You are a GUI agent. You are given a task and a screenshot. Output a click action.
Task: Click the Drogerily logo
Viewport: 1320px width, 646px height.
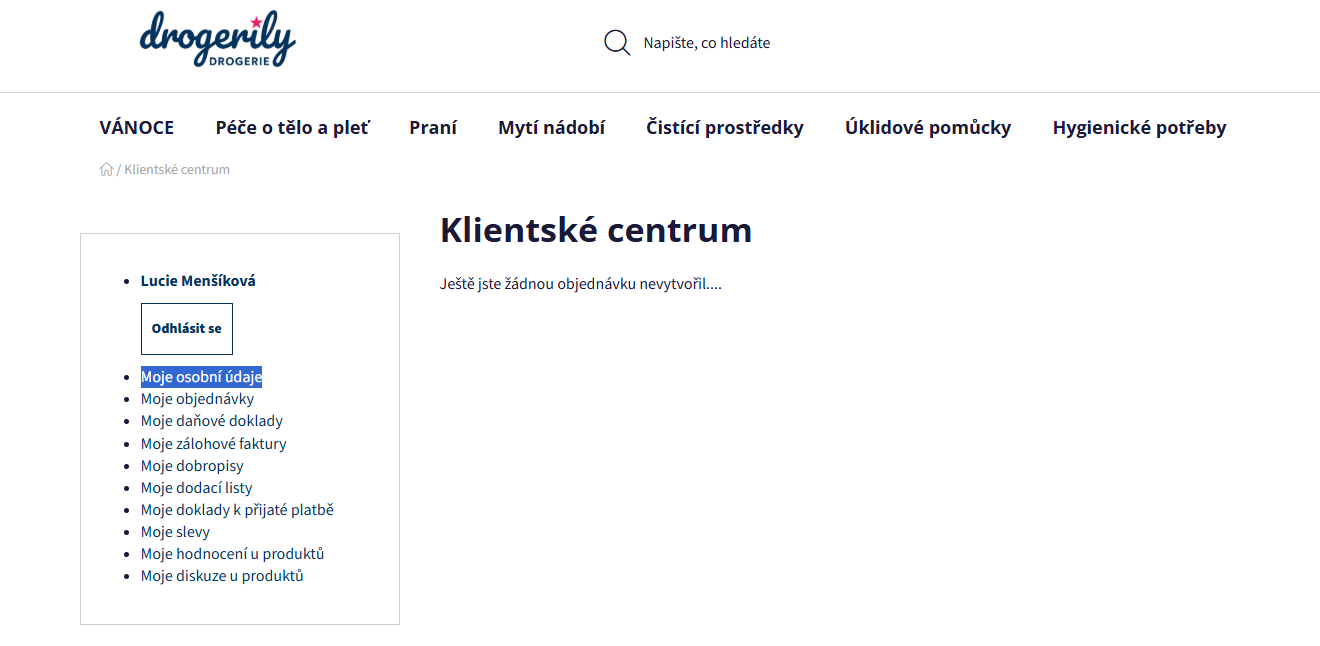pyautogui.click(x=217, y=40)
